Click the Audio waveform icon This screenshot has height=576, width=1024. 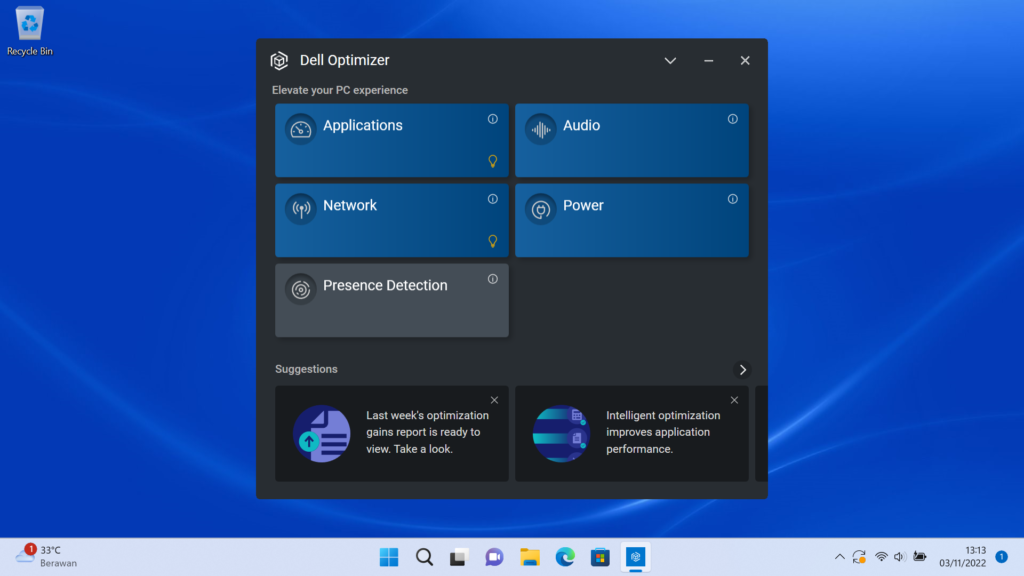pos(541,129)
